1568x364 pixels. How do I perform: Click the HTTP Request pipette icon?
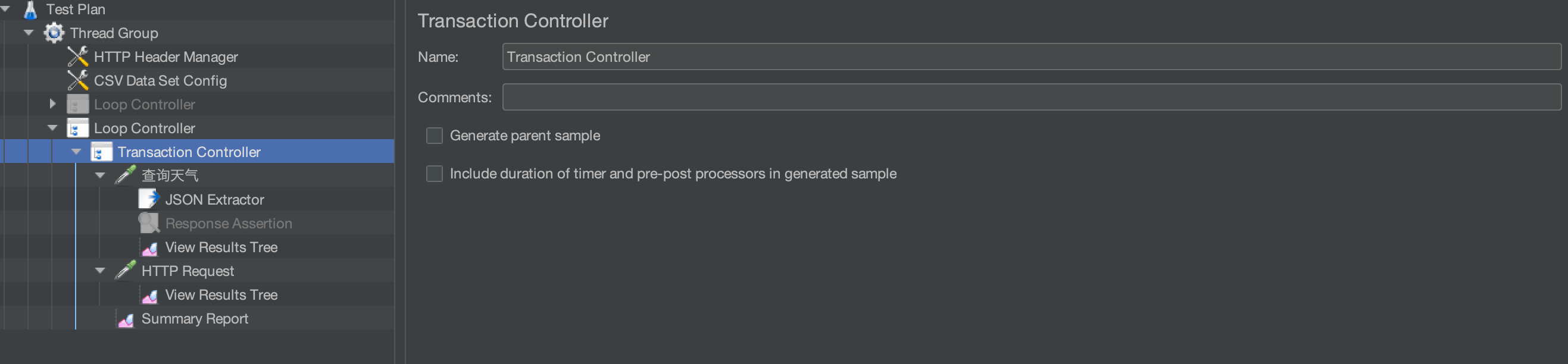(x=126, y=271)
